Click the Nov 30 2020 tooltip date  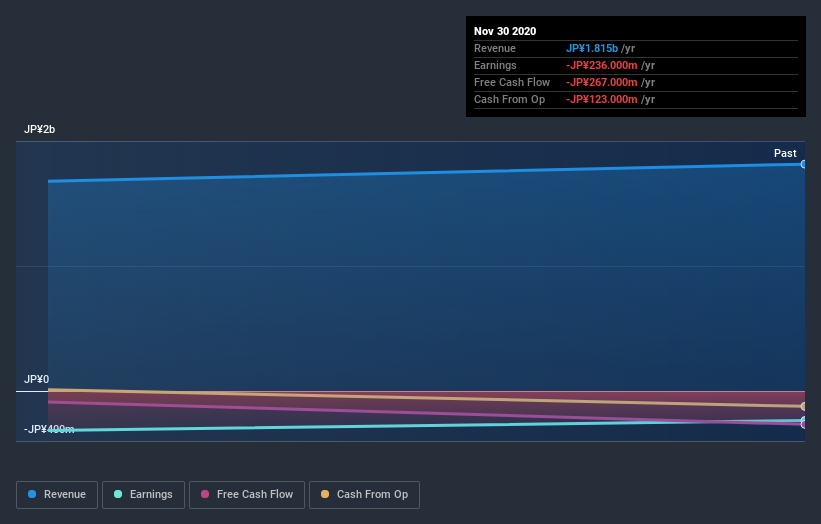click(x=505, y=31)
